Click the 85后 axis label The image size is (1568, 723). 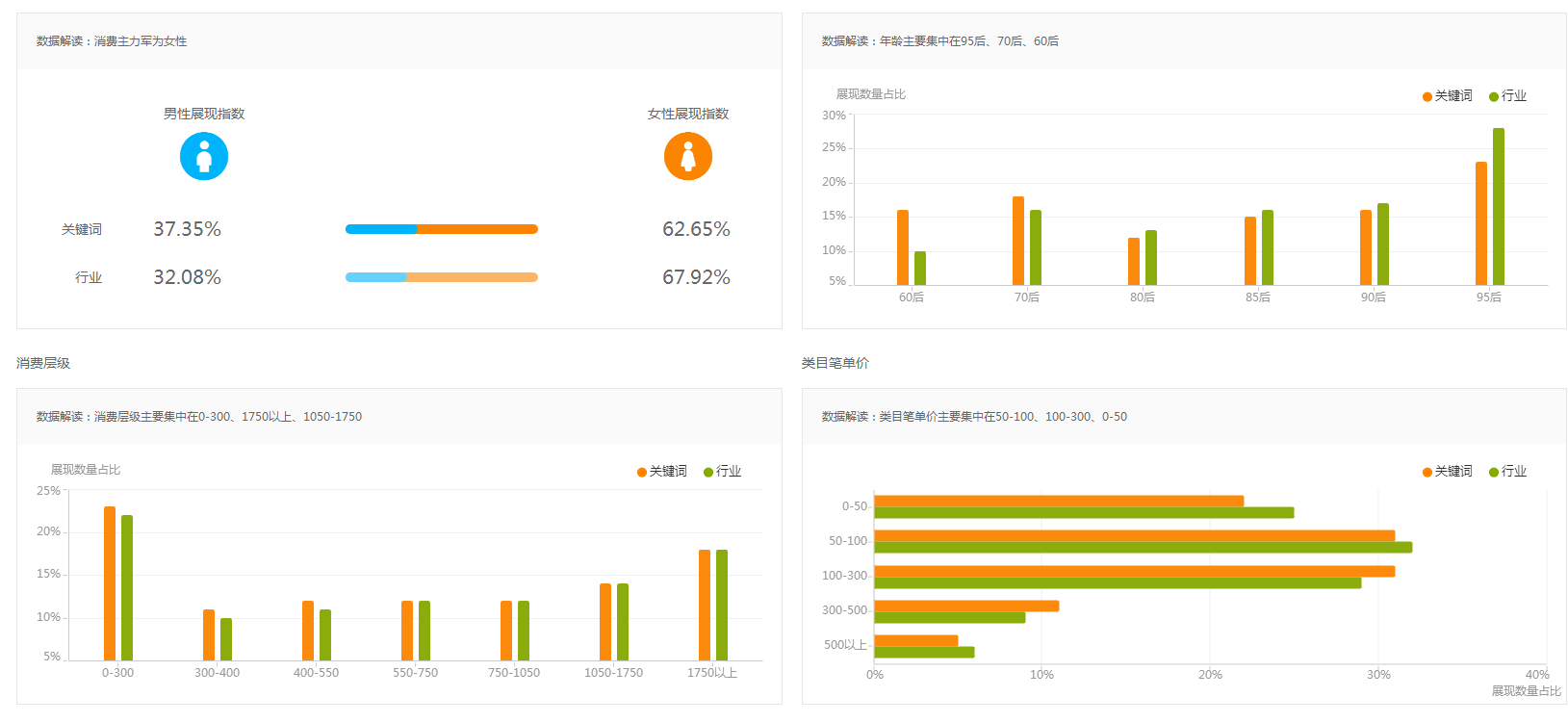[1258, 297]
